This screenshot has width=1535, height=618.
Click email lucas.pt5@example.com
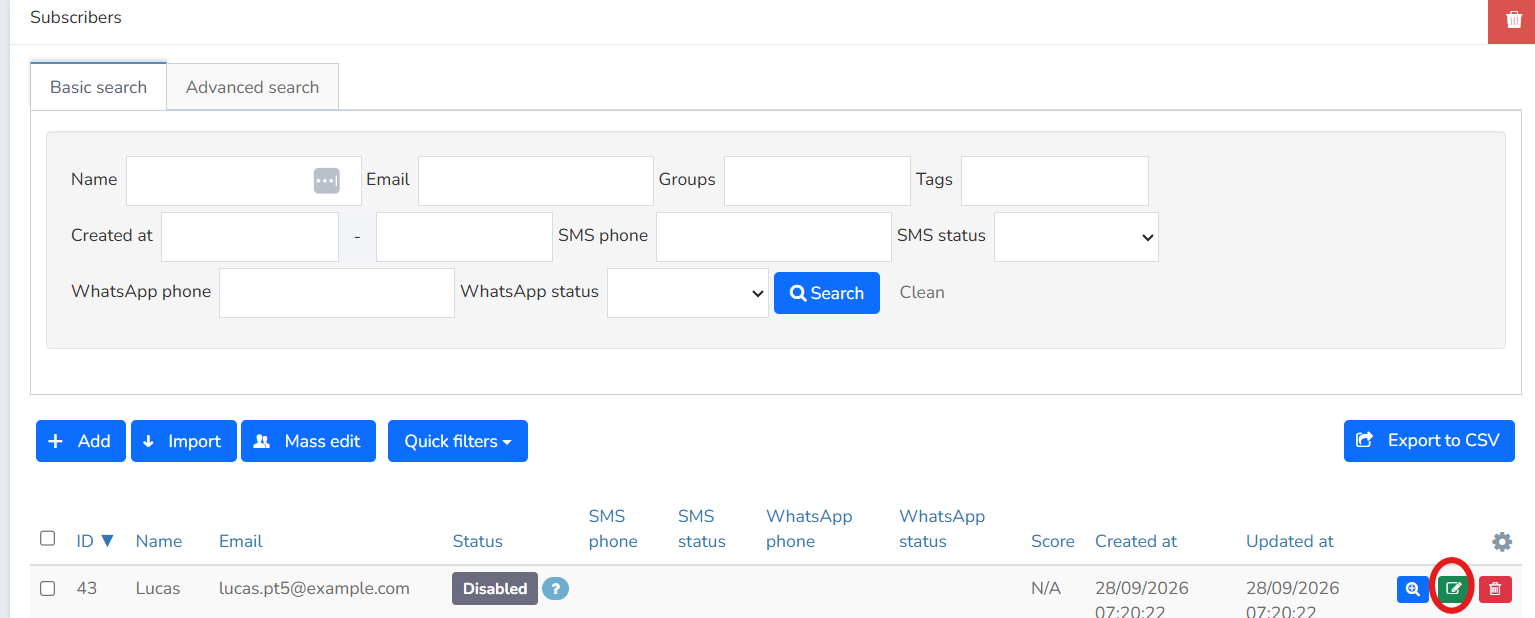314,588
